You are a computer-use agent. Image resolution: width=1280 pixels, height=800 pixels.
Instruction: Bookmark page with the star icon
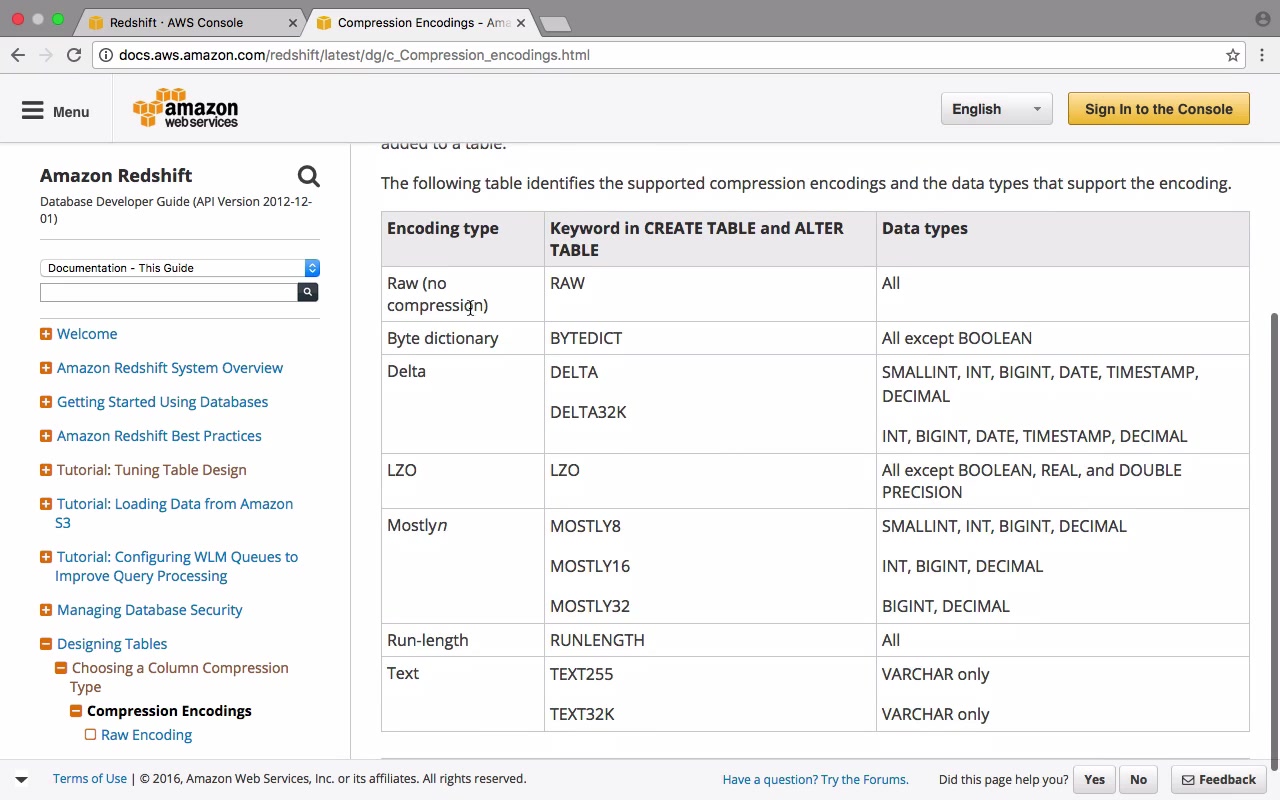(1233, 55)
